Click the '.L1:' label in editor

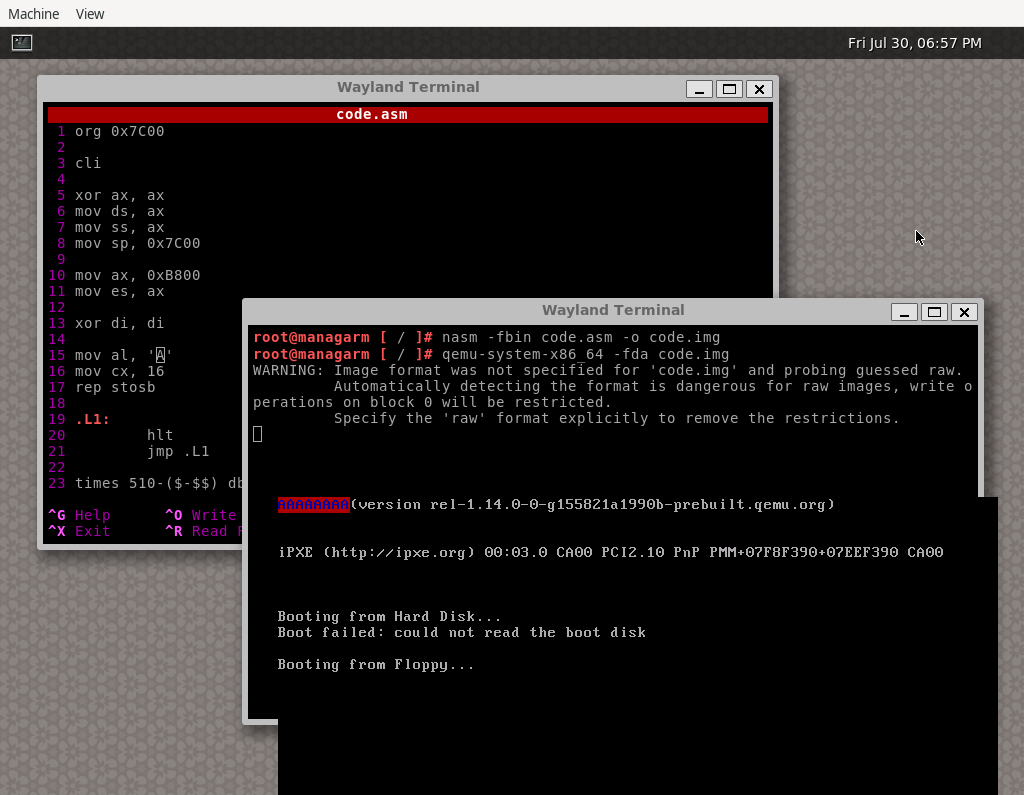(x=92, y=419)
